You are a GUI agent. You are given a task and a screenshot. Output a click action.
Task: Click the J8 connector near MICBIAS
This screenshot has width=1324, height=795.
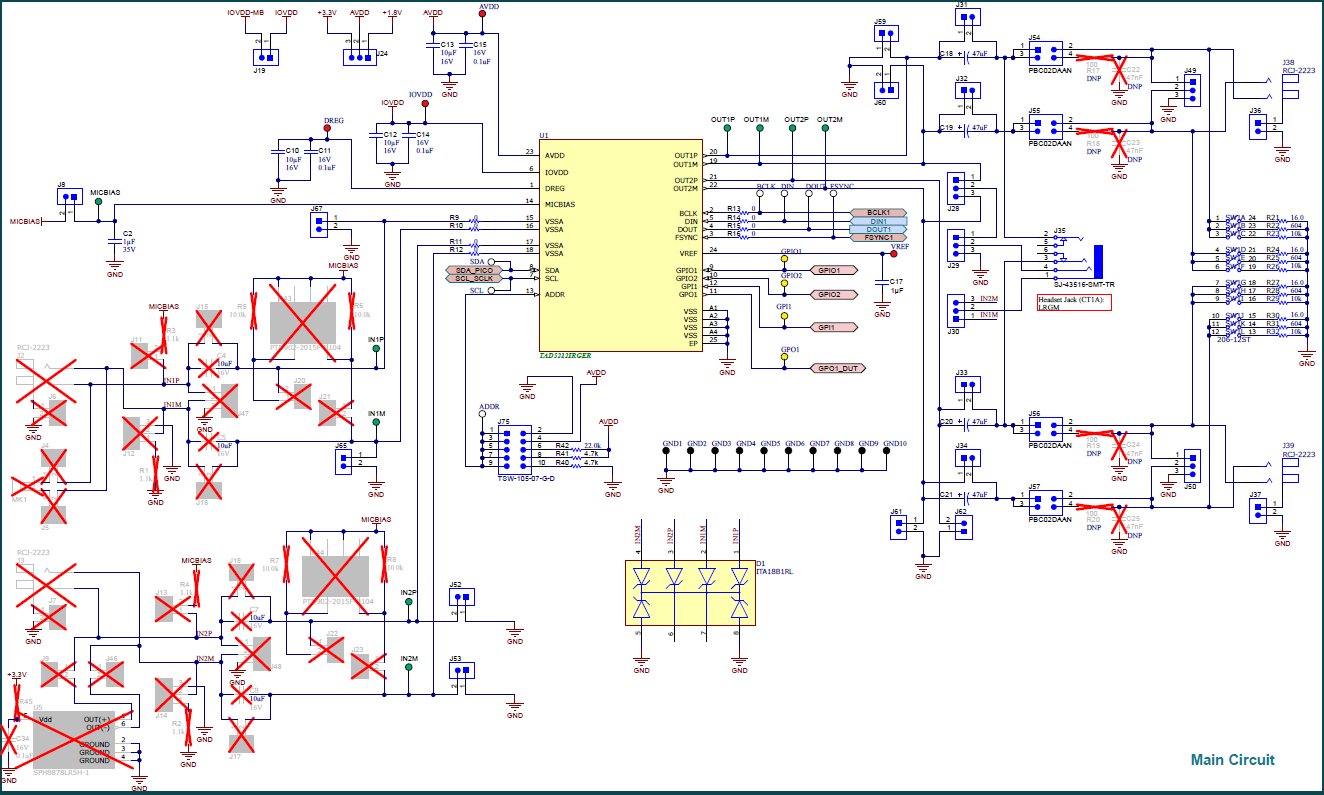point(69,198)
